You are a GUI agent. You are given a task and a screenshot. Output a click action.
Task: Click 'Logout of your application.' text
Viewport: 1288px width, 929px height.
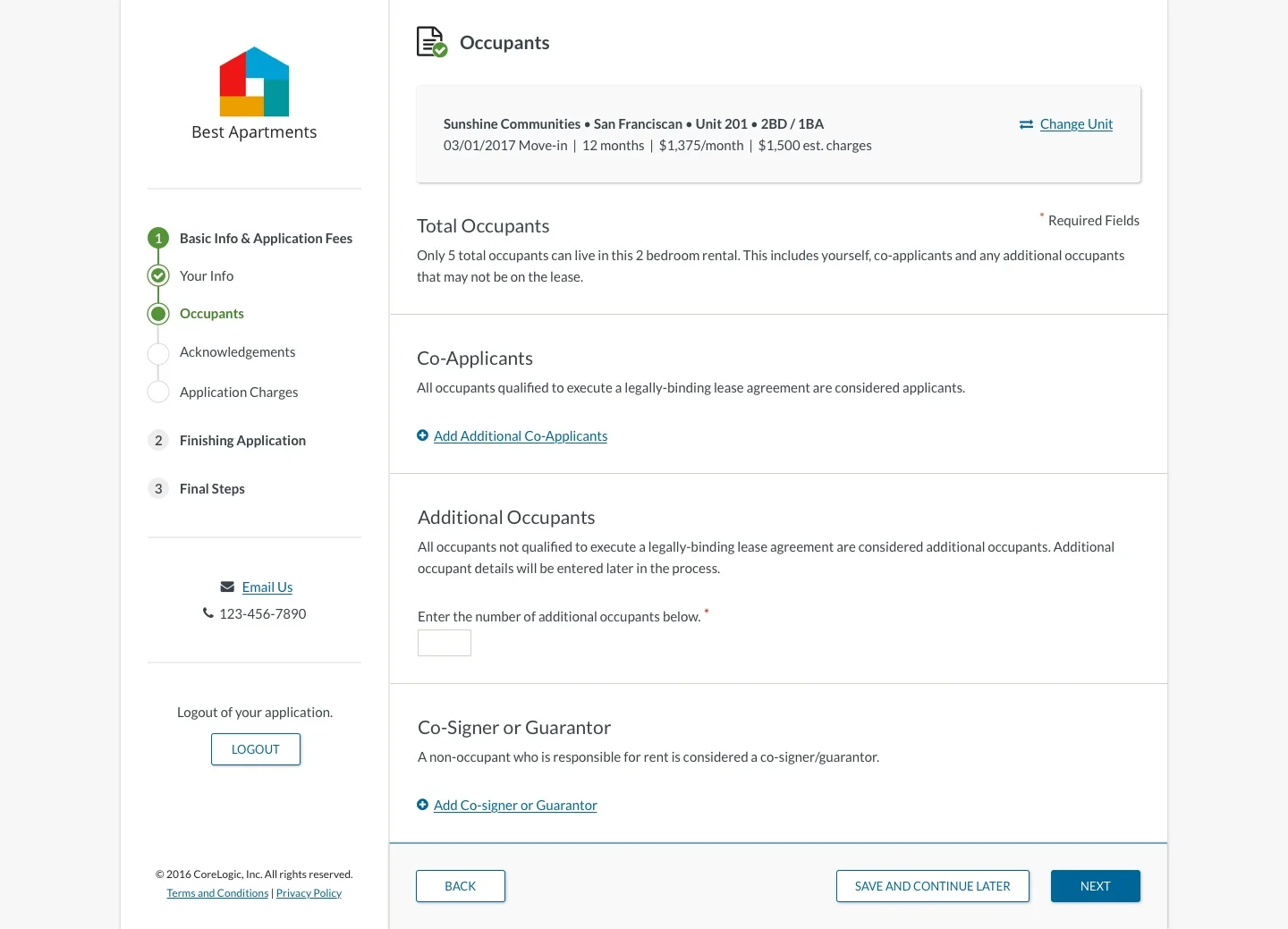click(x=255, y=713)
